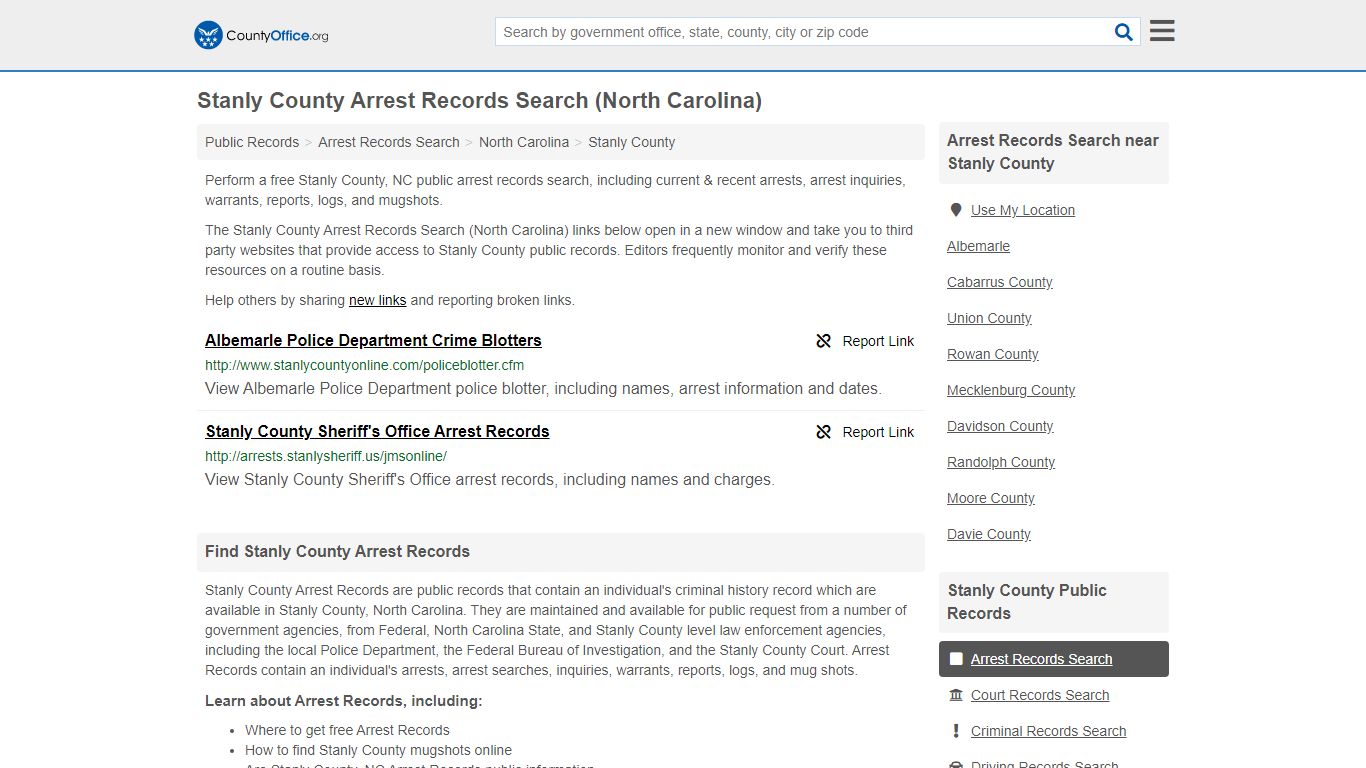Follow the 'new links' hyperlink
Image resolution: width=1366 pixels, height=768 pixels.
click(x=377, y=300)
